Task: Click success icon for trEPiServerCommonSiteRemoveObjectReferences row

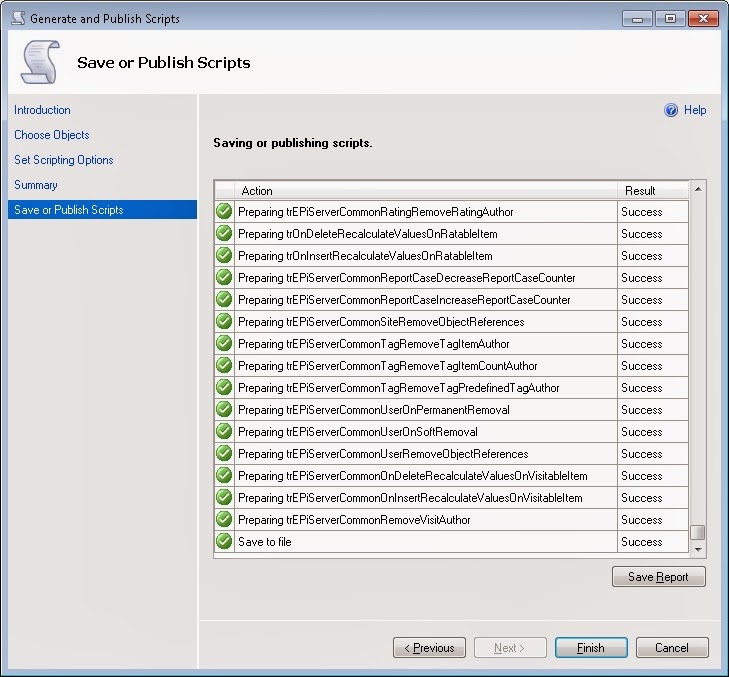Action: (224, 322)
